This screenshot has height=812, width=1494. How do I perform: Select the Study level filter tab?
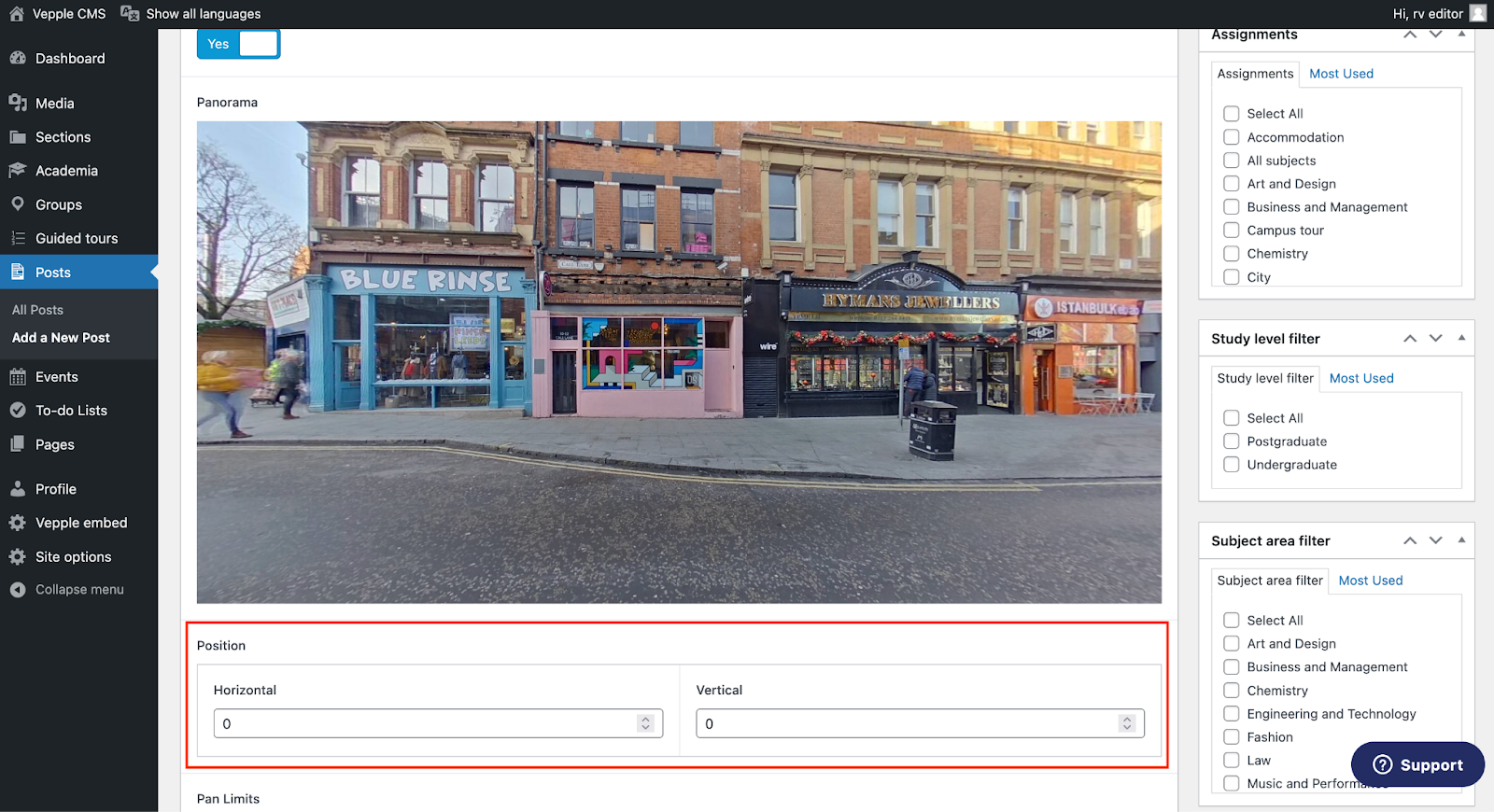[x=1265, y=378]
